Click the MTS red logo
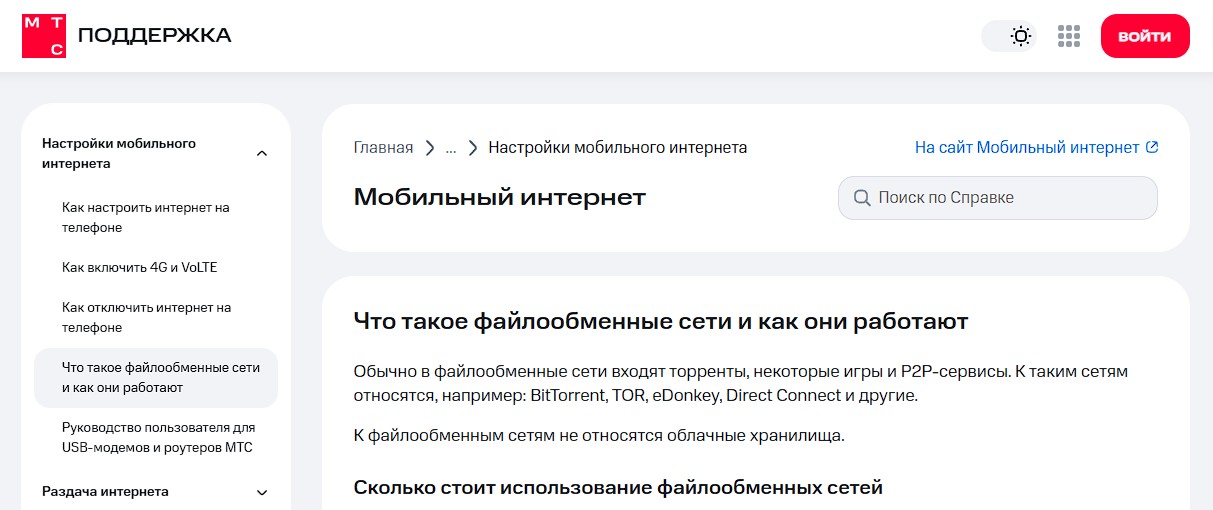 coord(44,36)
